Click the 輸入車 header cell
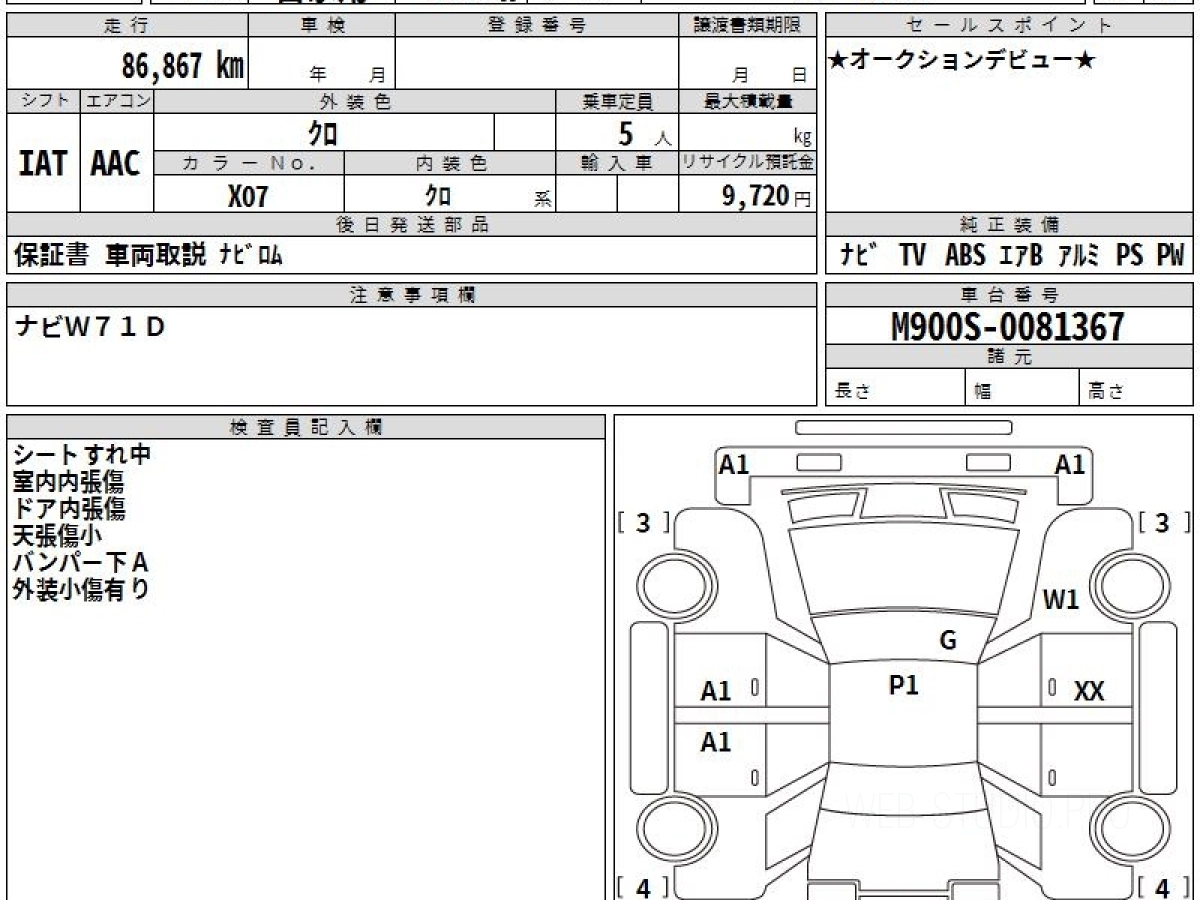Image resolution: width=1200 pixels, height=900 pixels. click(x=617, y=163)
